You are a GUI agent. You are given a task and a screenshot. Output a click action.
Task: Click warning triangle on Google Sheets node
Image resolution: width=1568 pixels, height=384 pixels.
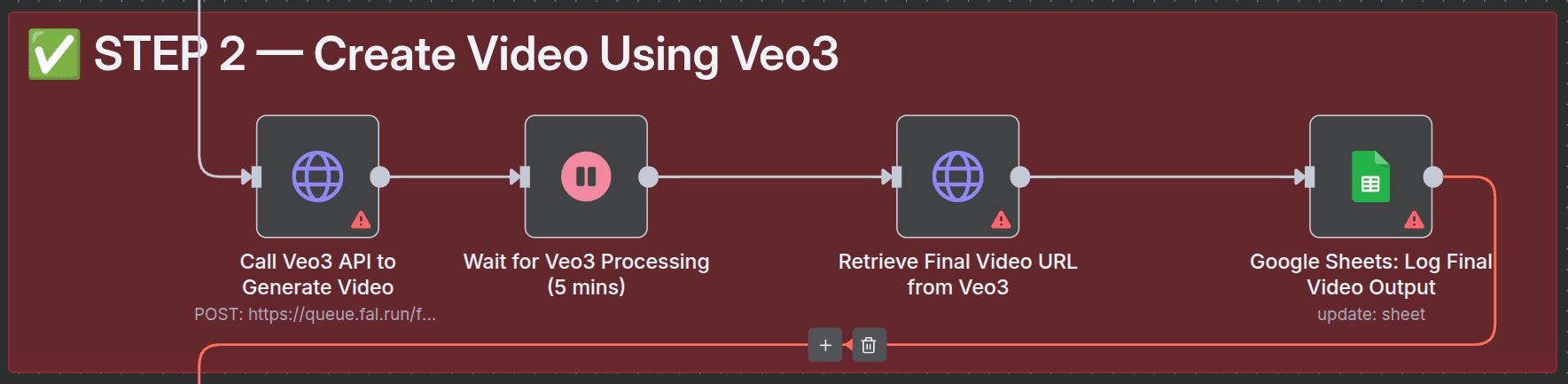(1414, 220)
